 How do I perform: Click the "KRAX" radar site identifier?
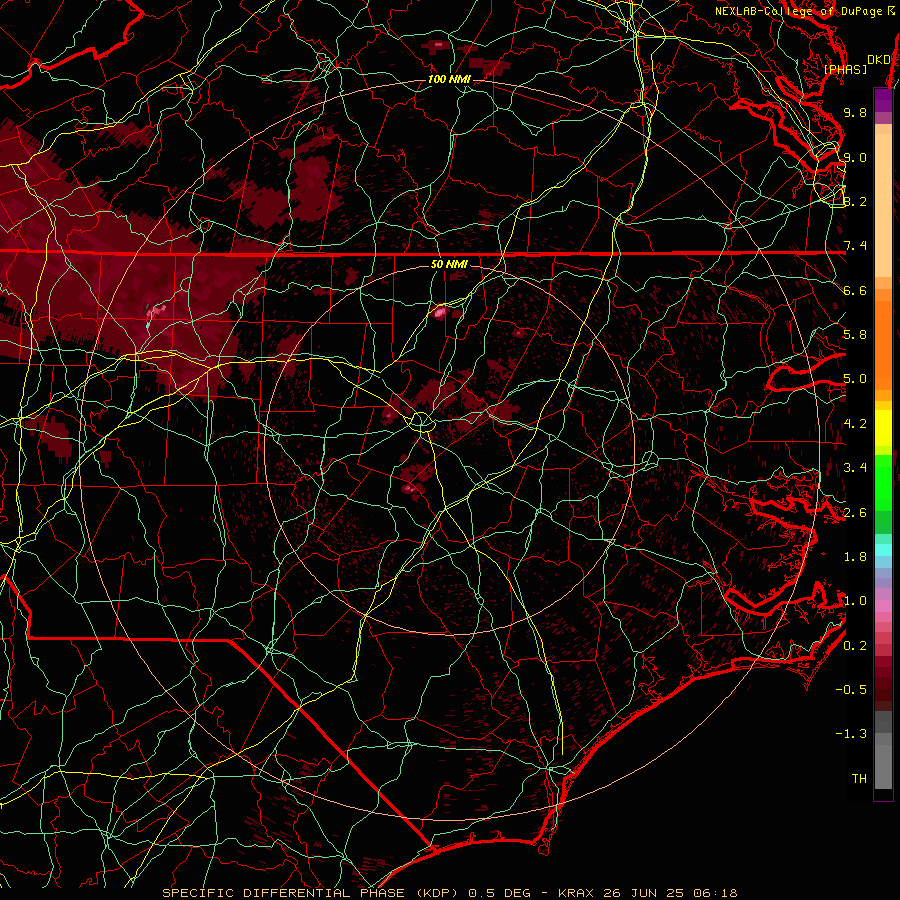pyautogui.click(x=576, y=893)
